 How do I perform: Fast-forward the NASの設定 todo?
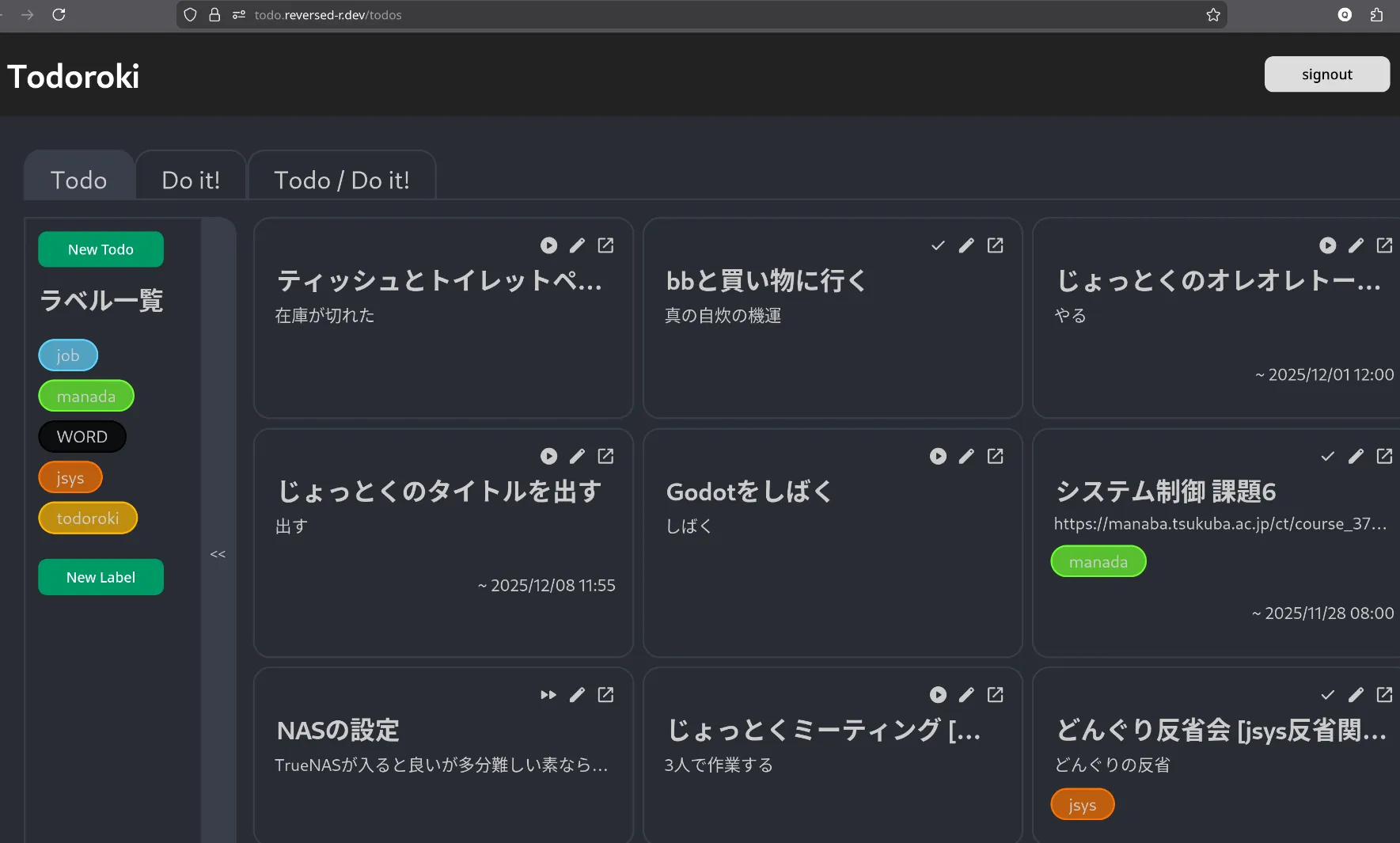point(547,694)
